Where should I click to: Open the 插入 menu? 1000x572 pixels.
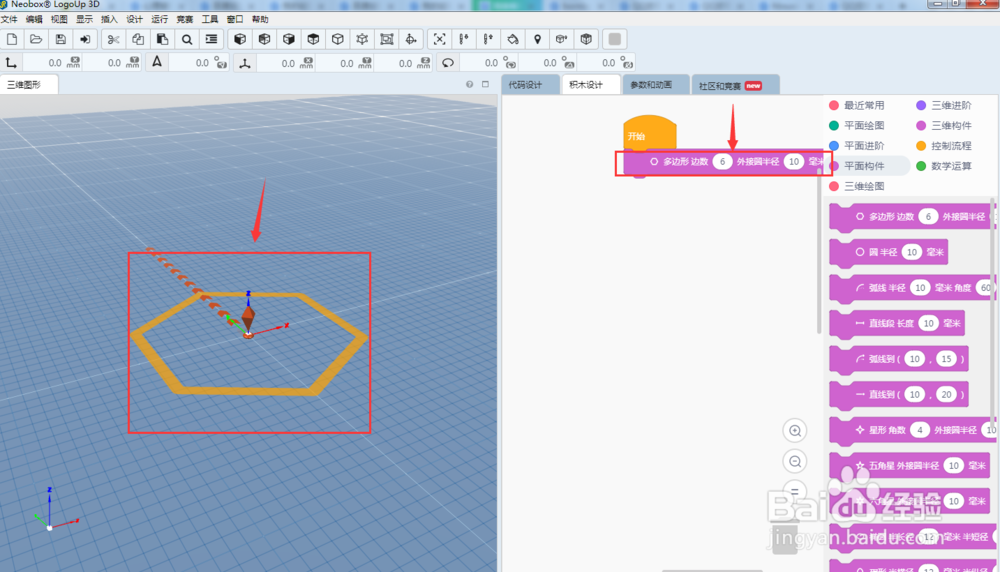[x=109, y=19]
